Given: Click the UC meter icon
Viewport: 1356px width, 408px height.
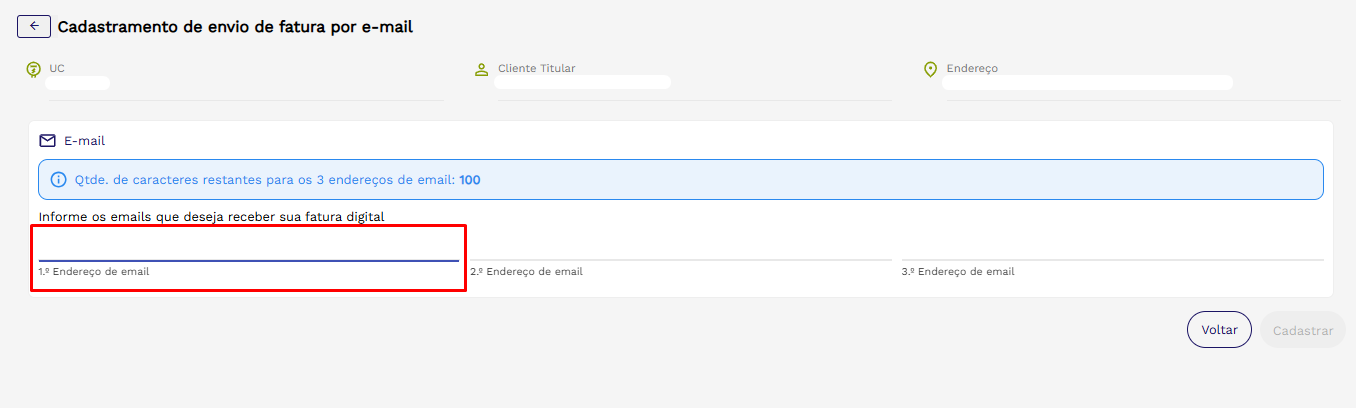Looking at the screenshot, I should [33, 69].
